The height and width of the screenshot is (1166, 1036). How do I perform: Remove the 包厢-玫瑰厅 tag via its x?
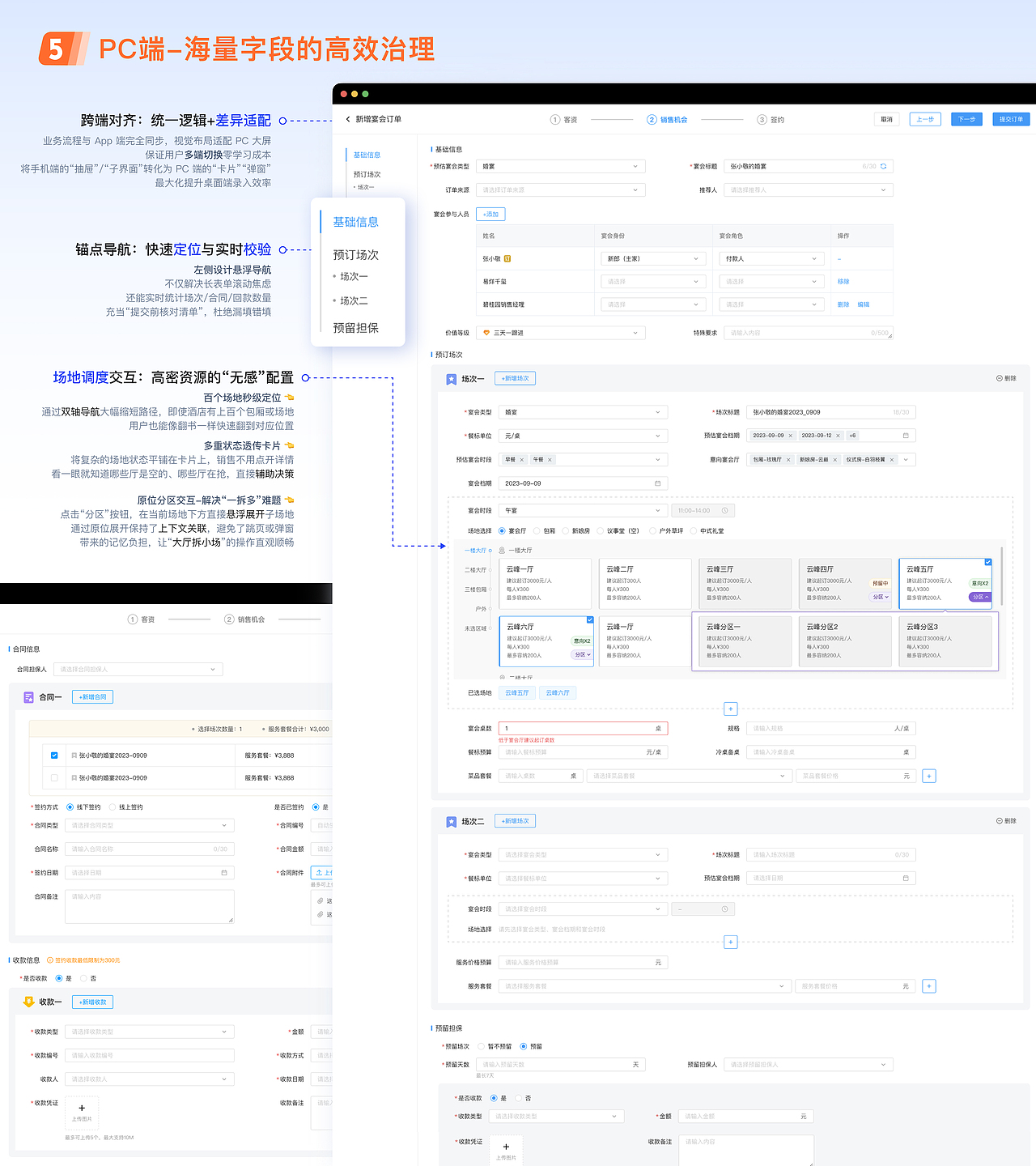click(x=788, y=460)
